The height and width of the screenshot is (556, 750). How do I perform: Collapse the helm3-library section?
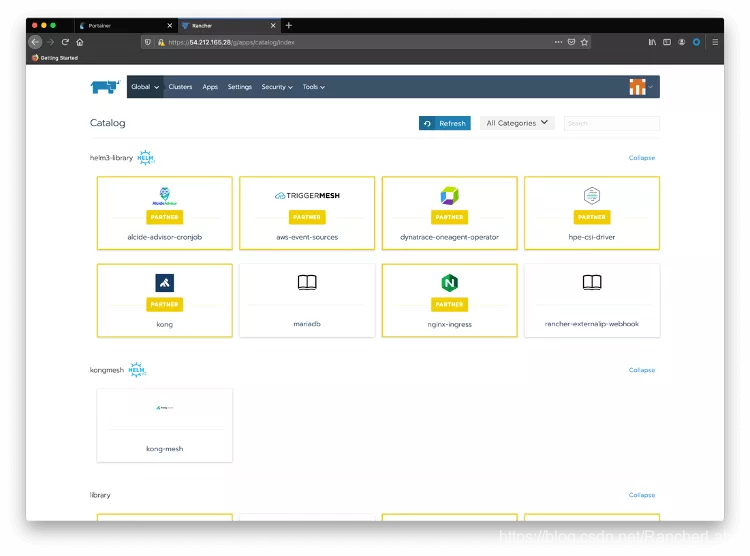642,157
